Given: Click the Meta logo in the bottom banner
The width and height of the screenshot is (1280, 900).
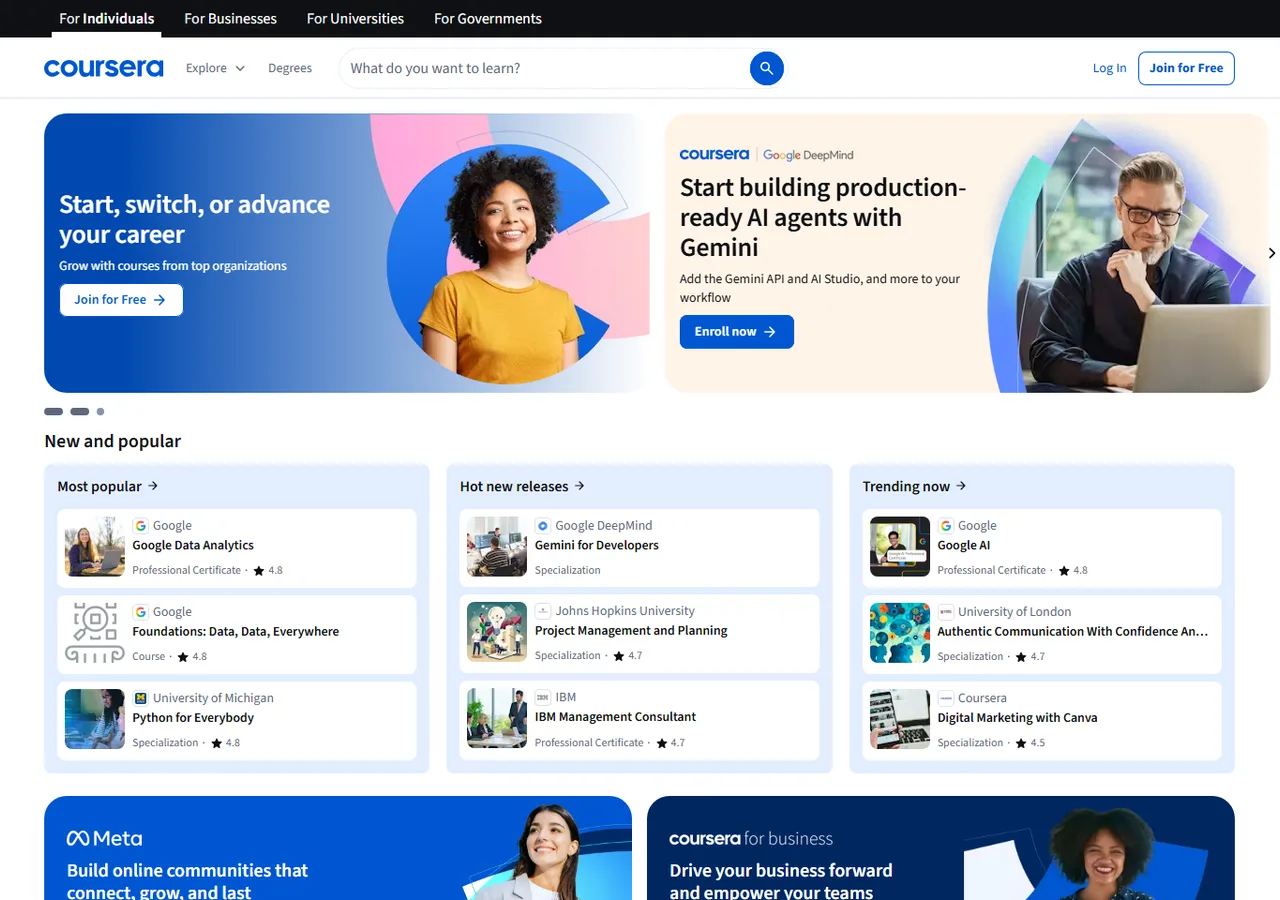Looking at the screenshot, I should point(104,838).
